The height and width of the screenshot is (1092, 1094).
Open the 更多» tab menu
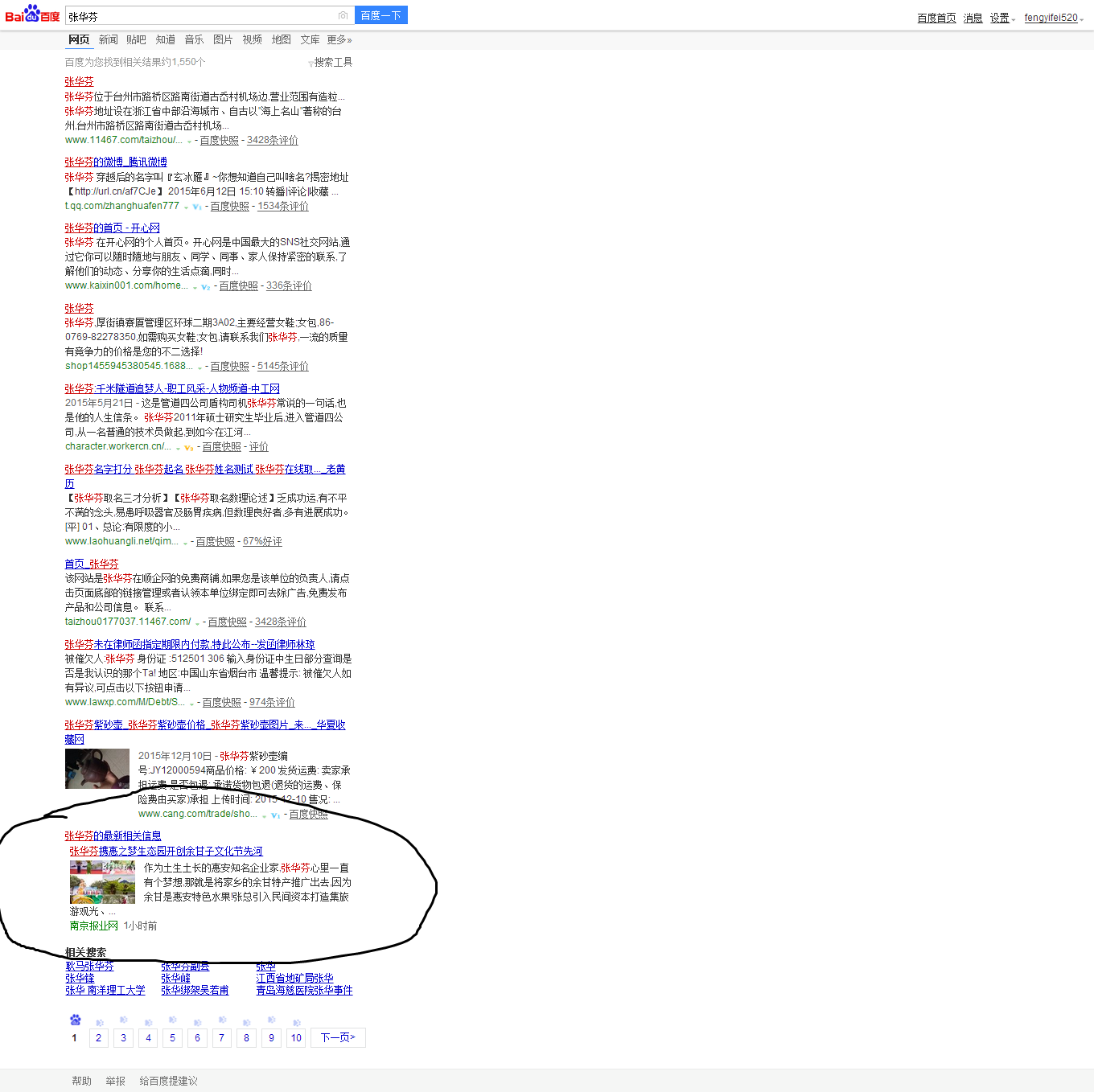pos(339,39)
